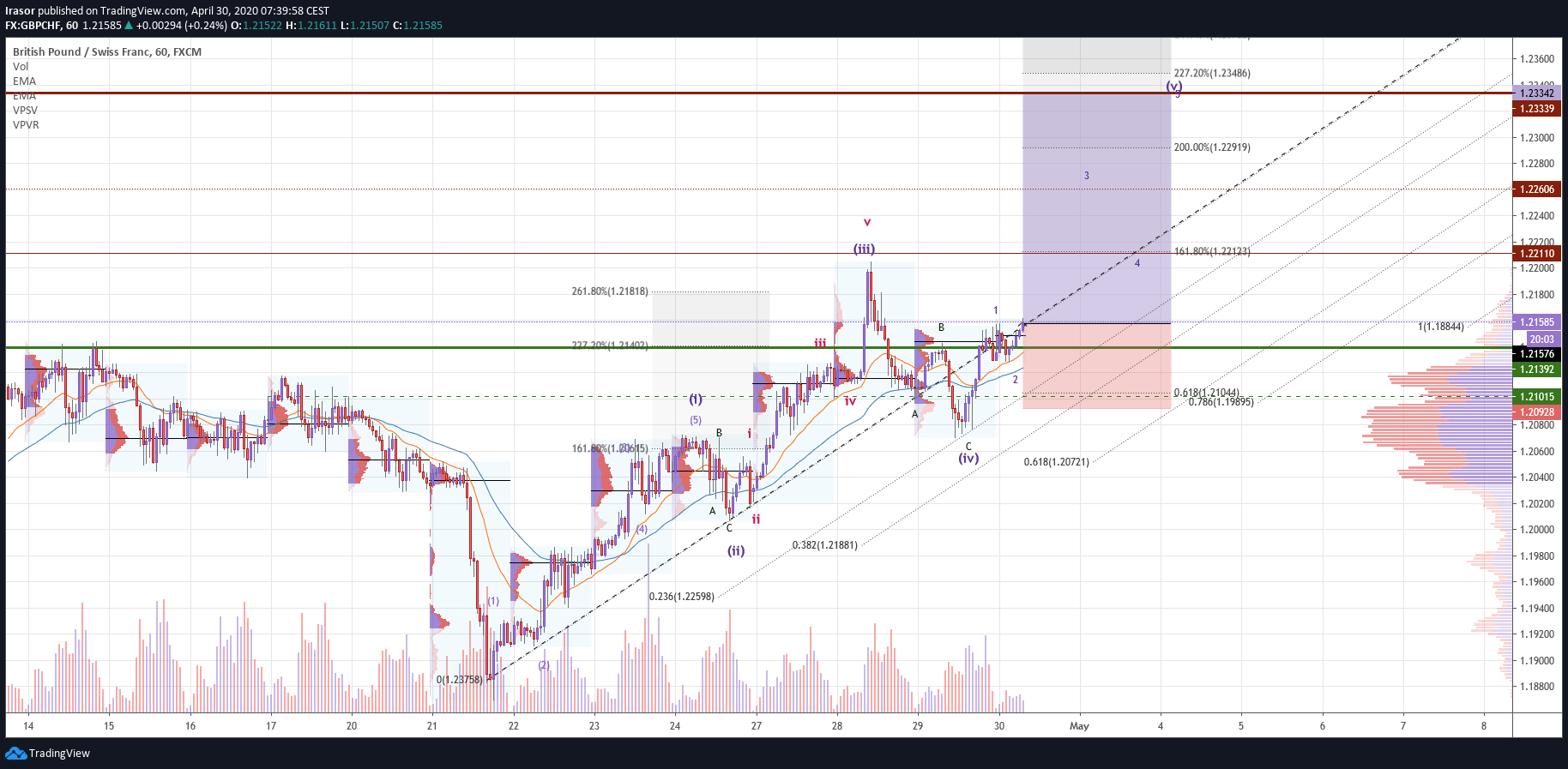Image resolution: width=1568 pixels, height=769 pixels.
Task: Click the 1.20000 tick on the price axis
Action: (x=1536, y=530)
